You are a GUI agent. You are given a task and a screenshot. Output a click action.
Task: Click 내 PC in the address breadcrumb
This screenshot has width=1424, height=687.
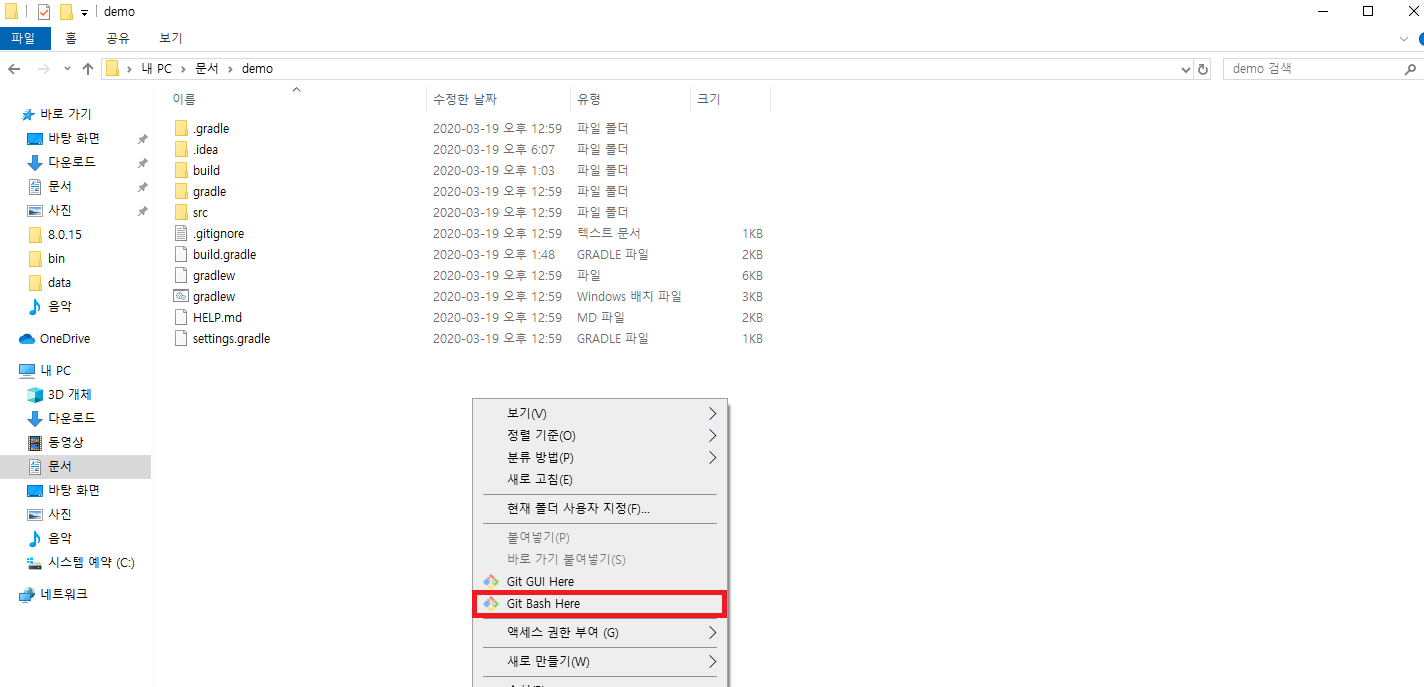click(x=156, y=69)
